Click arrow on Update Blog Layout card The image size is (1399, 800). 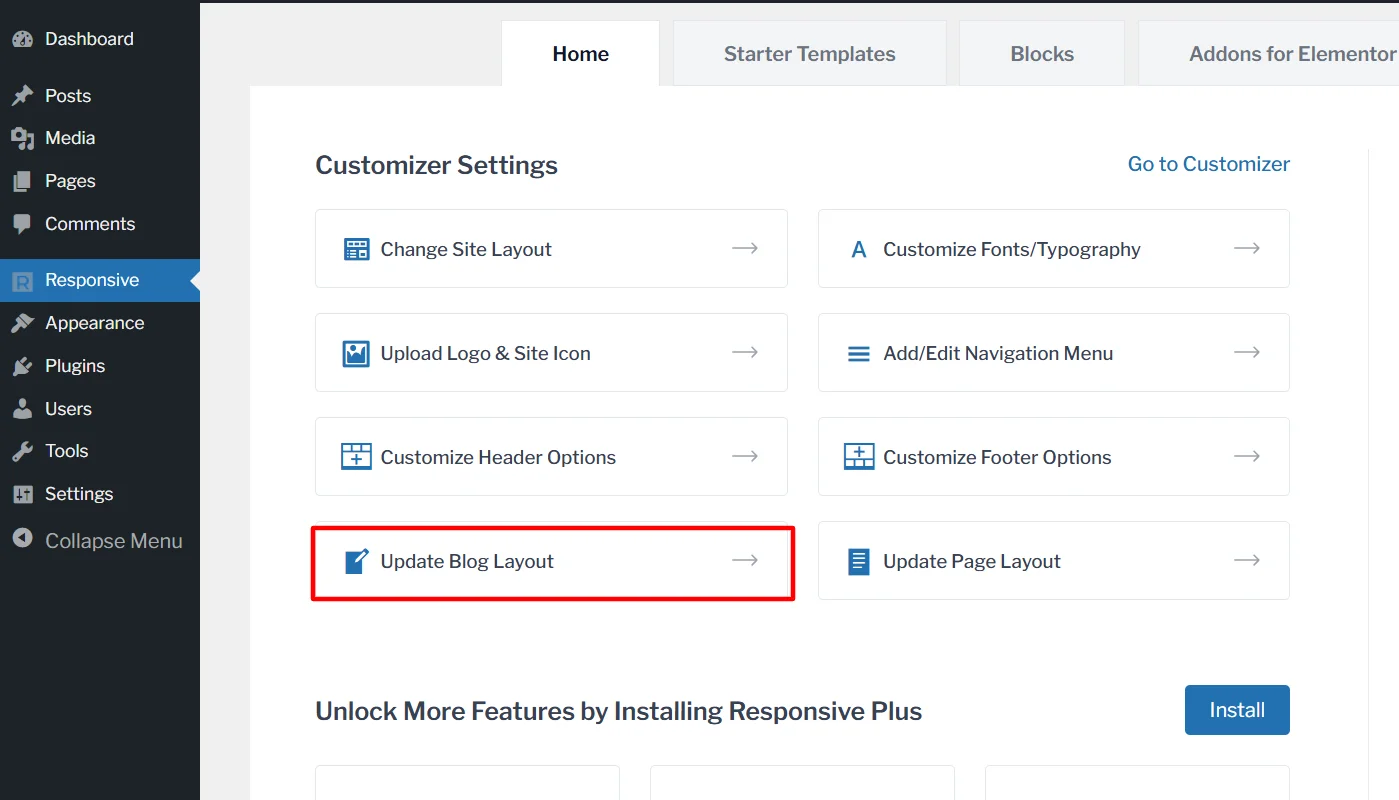coord(744,560)
